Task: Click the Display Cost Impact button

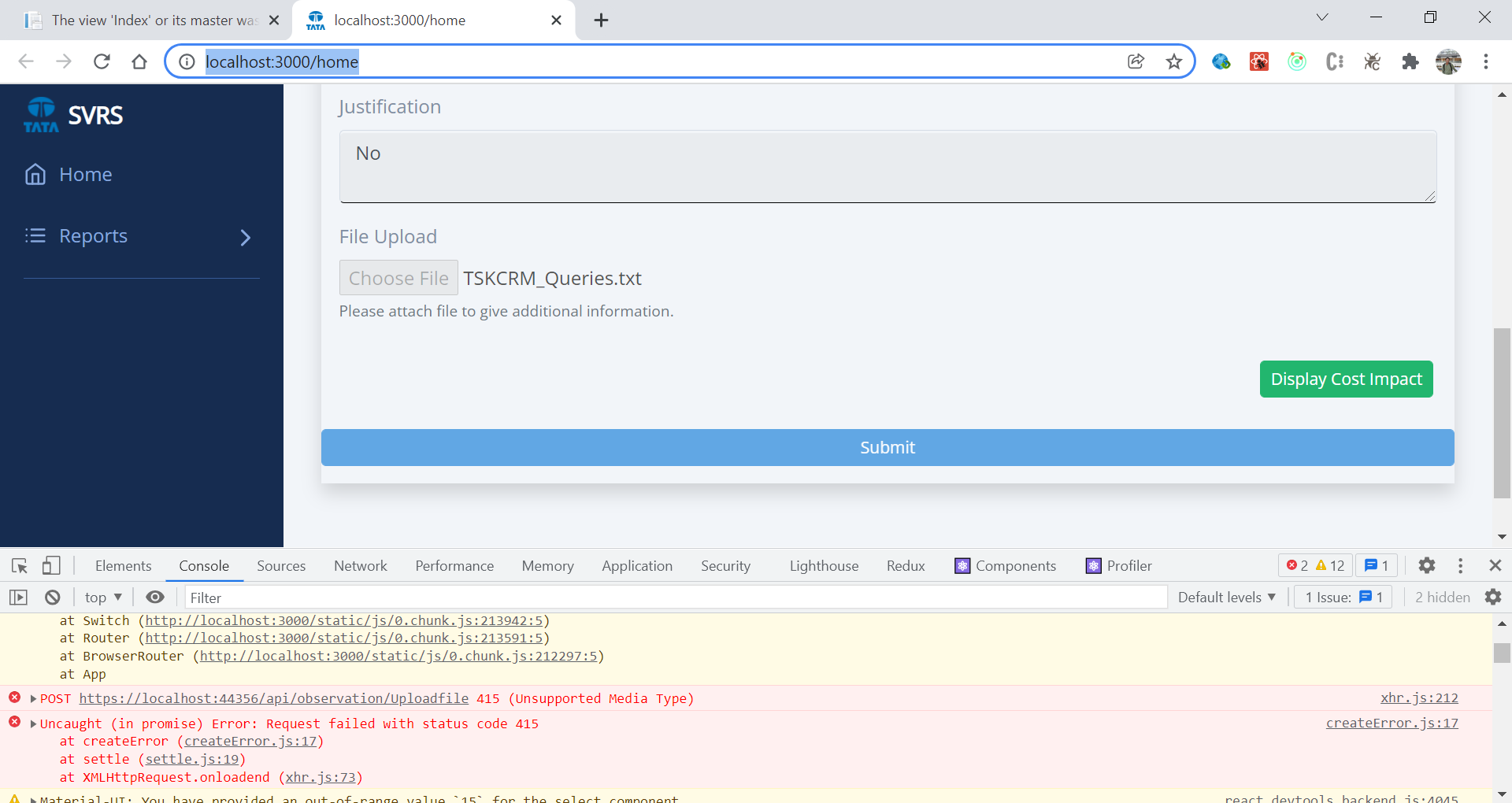Action: coord(1346,379)
